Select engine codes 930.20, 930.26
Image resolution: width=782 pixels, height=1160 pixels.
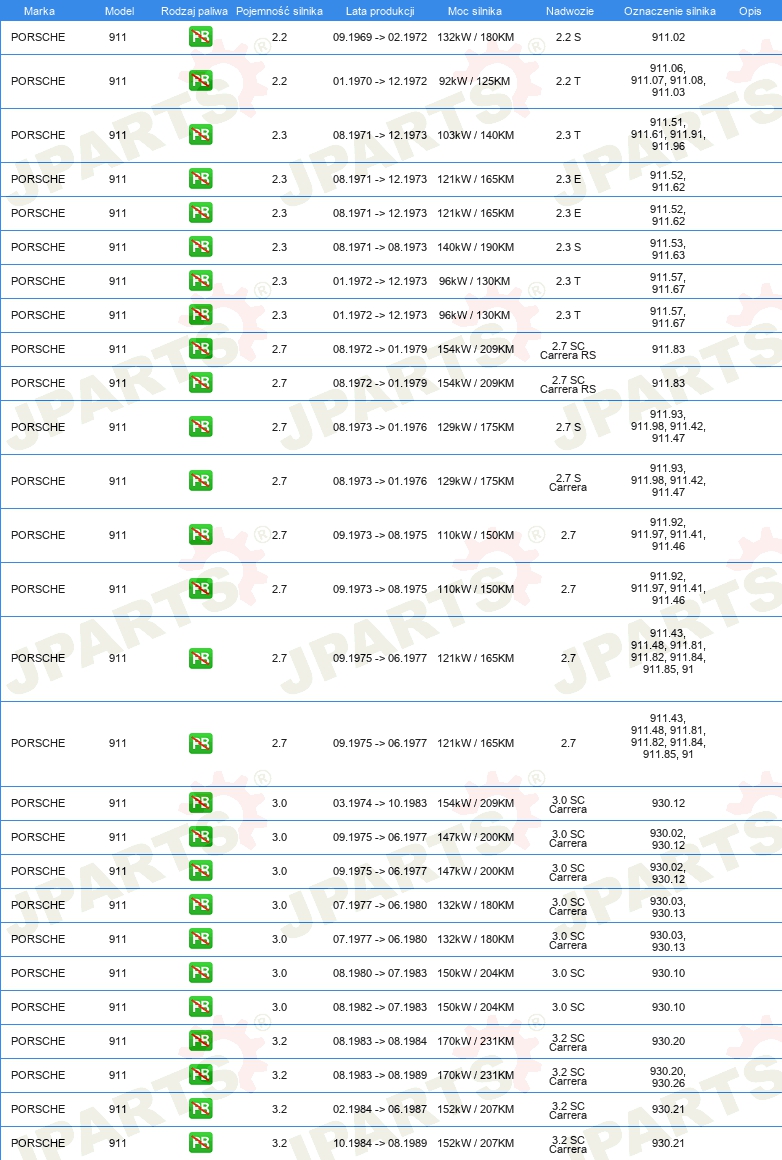pyautogui.click(x=668, y=1076)
